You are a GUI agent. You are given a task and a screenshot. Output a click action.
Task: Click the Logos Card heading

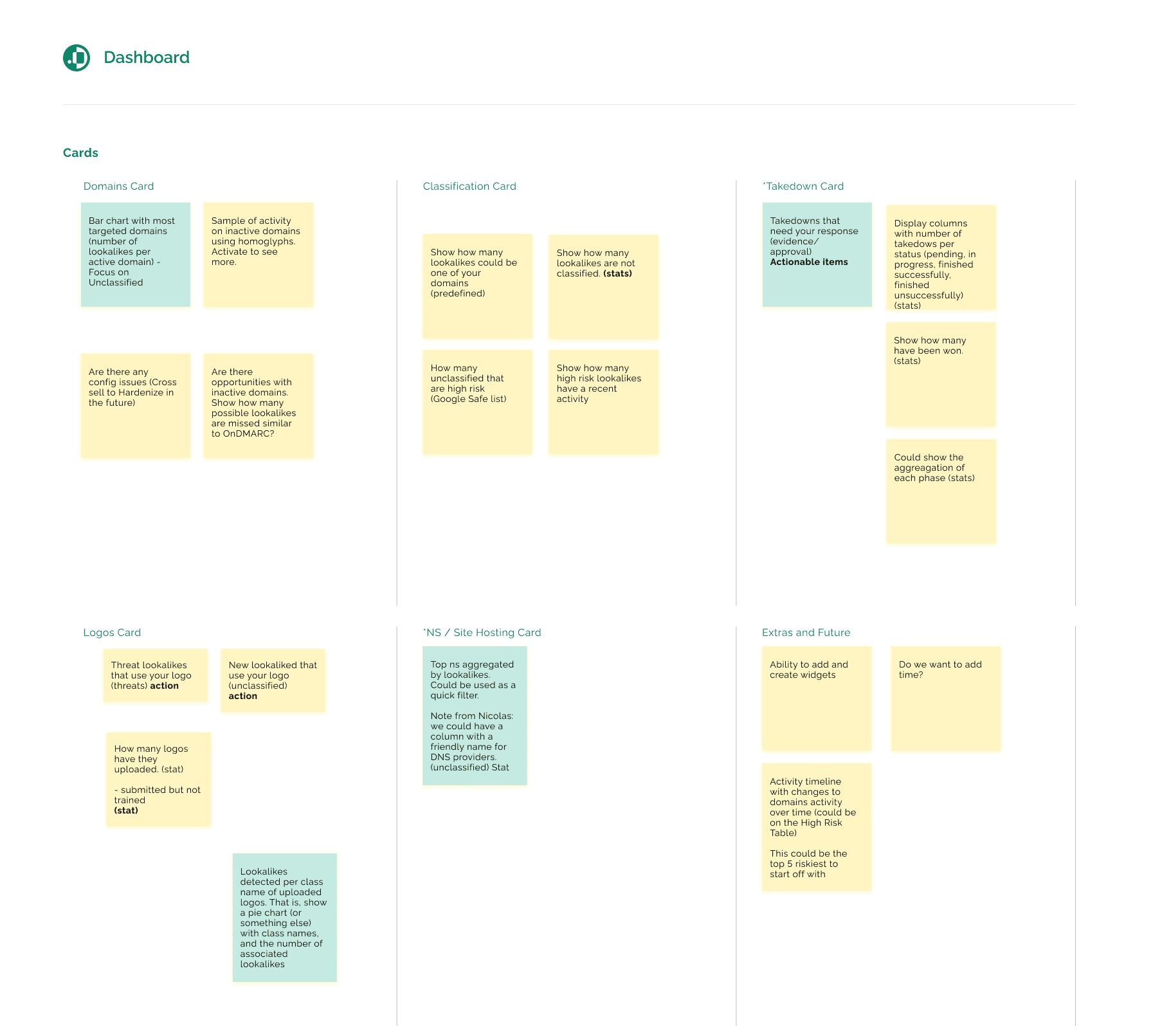coord(112,632)
